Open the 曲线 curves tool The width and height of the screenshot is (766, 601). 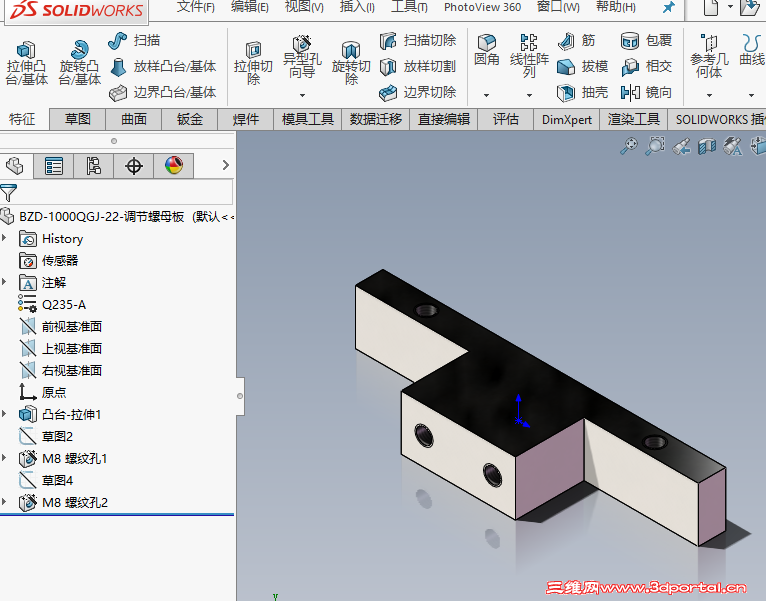point(752,50)
